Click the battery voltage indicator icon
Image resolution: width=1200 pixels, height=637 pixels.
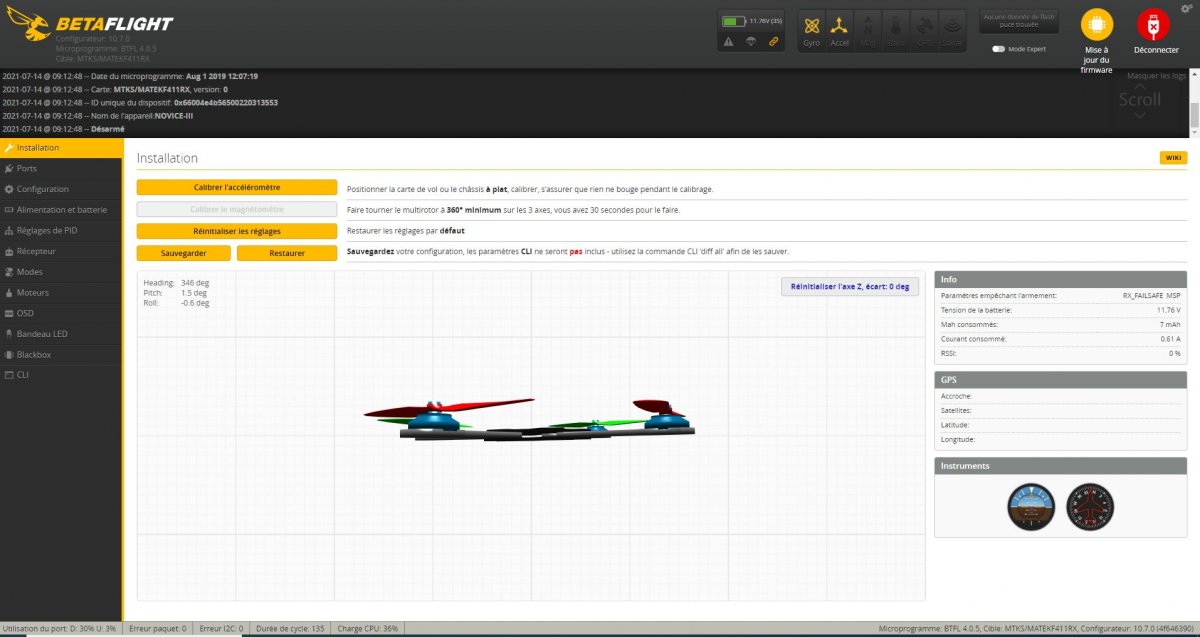point(735,20)
